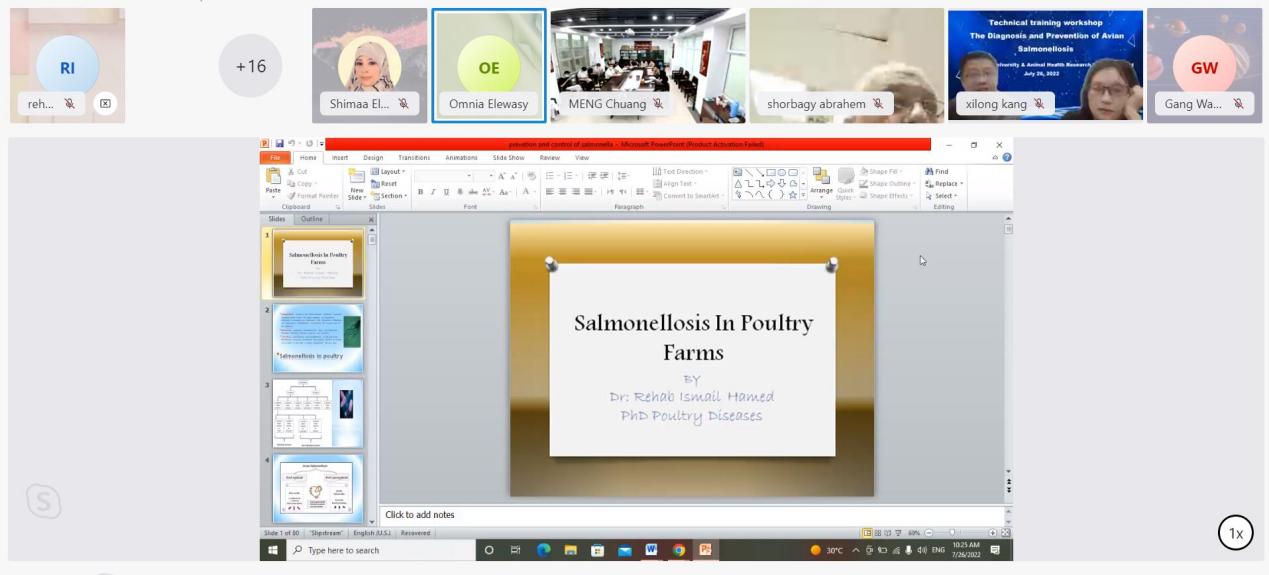This screenshot has height=575, width=1269.
Task: Open the Outline tab in slide pane
Action: click(x=312, y=219)
